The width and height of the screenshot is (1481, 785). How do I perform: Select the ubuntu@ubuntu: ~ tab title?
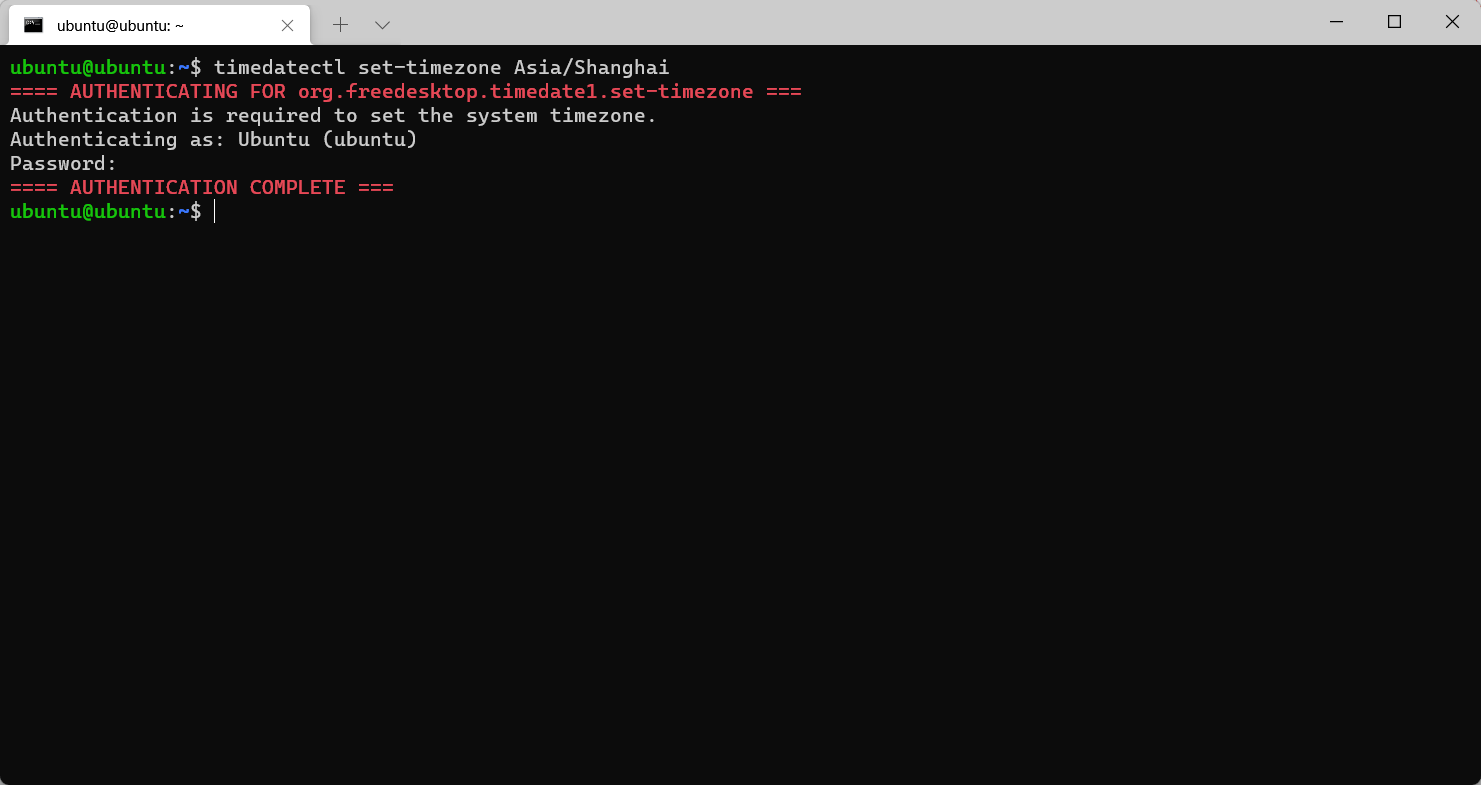[x=120, y=26]
